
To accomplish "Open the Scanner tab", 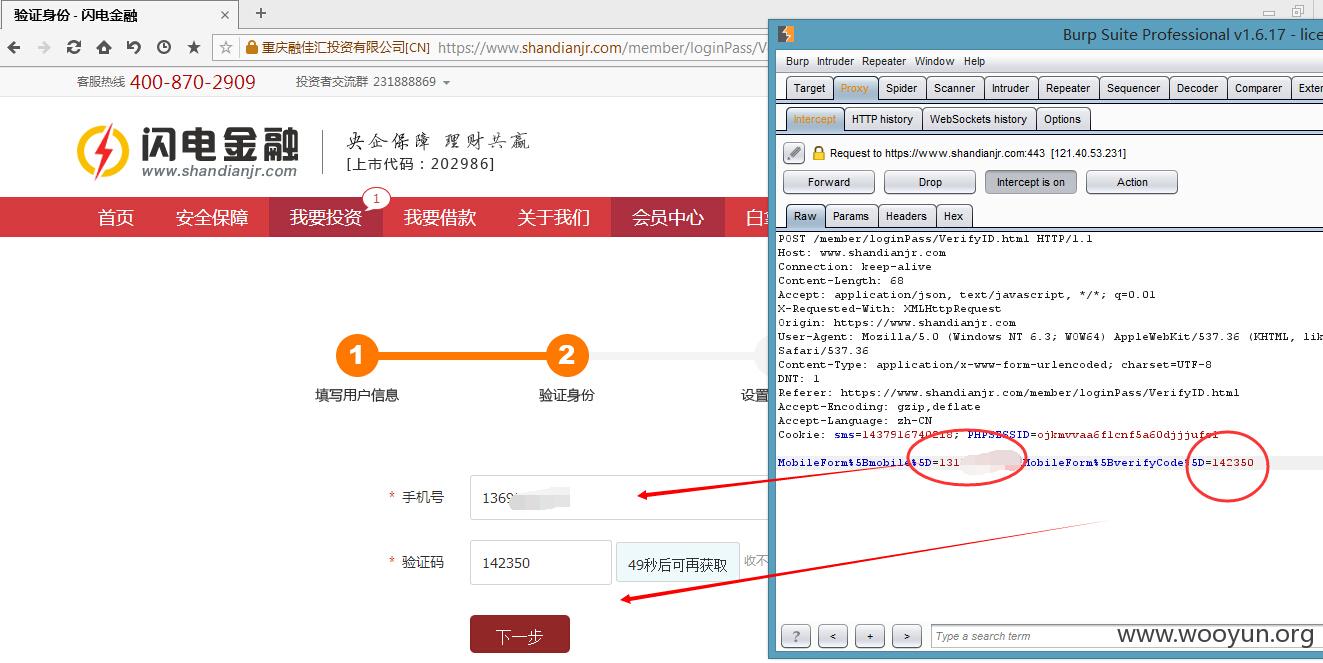I will click(954, 88).
